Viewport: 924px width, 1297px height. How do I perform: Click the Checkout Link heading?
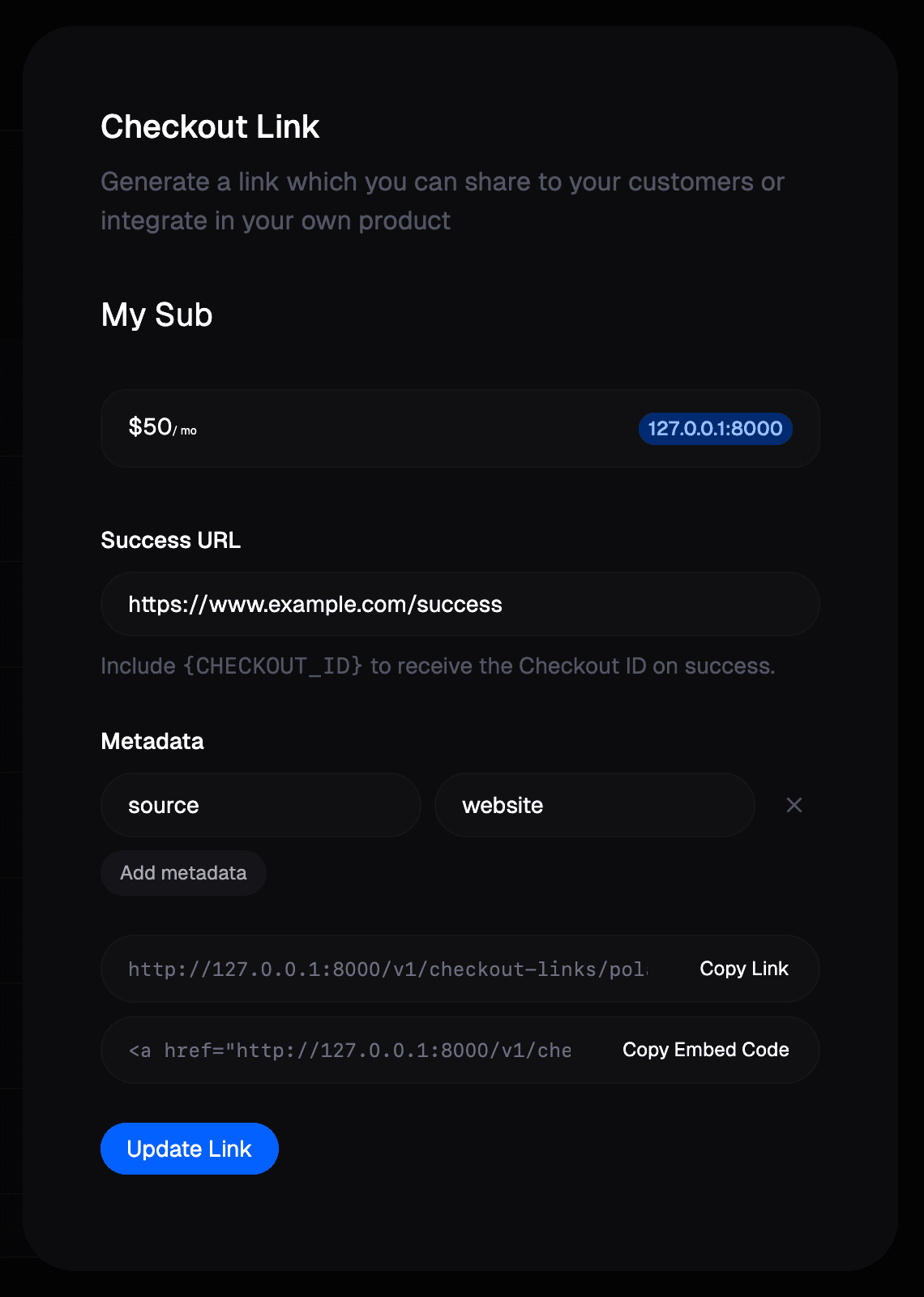pyautogui.click(x=210, y=126)
